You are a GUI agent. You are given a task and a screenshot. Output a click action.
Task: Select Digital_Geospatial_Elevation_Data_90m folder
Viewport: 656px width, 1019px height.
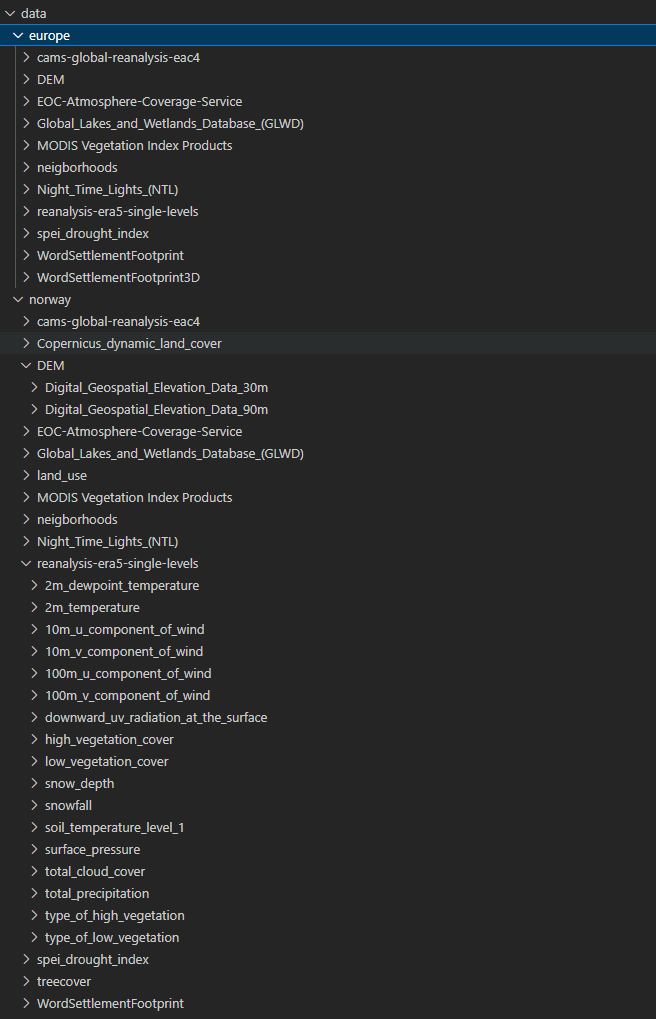point(156,410)
